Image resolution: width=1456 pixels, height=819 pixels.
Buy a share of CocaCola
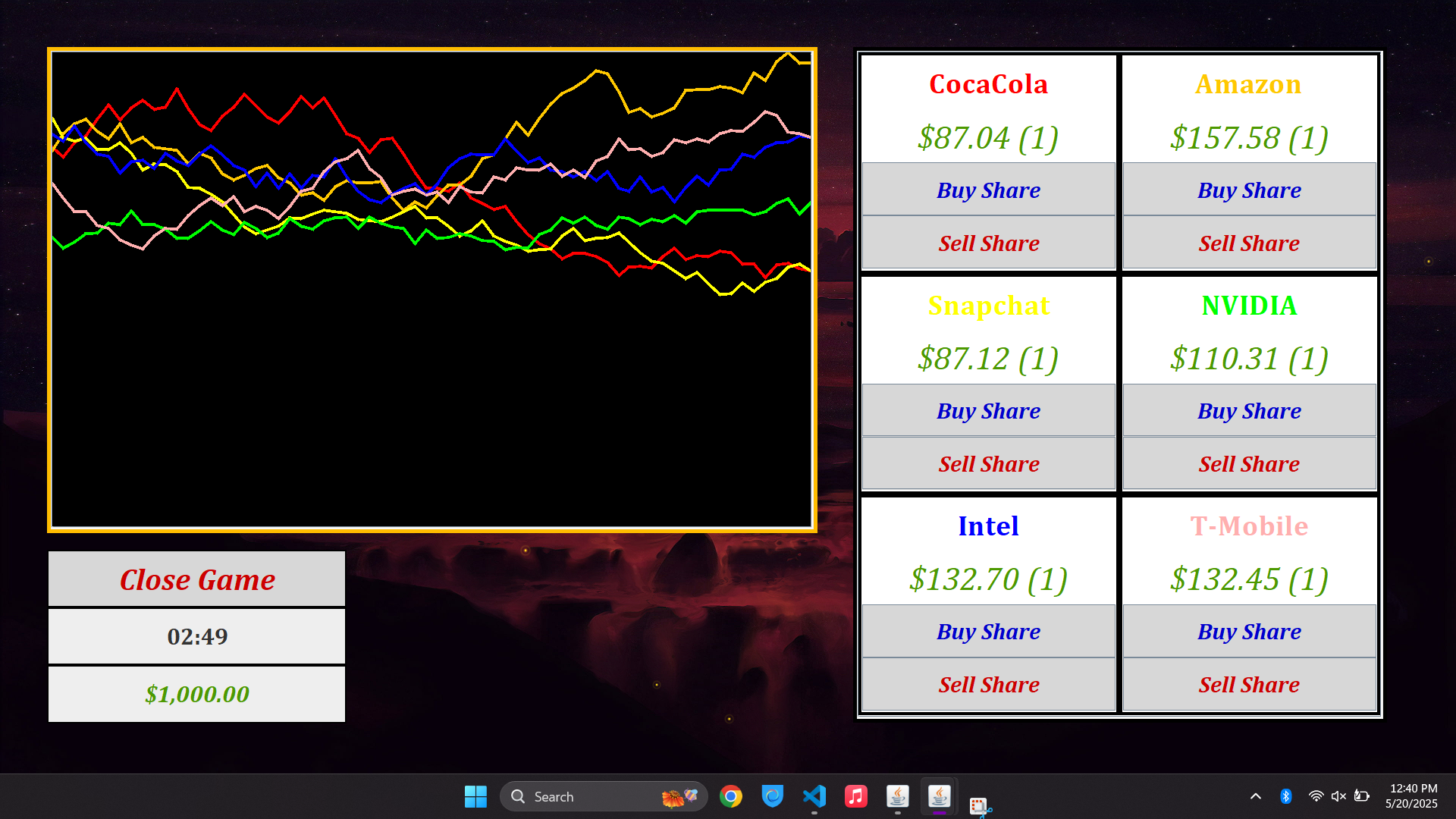(988, 190)
